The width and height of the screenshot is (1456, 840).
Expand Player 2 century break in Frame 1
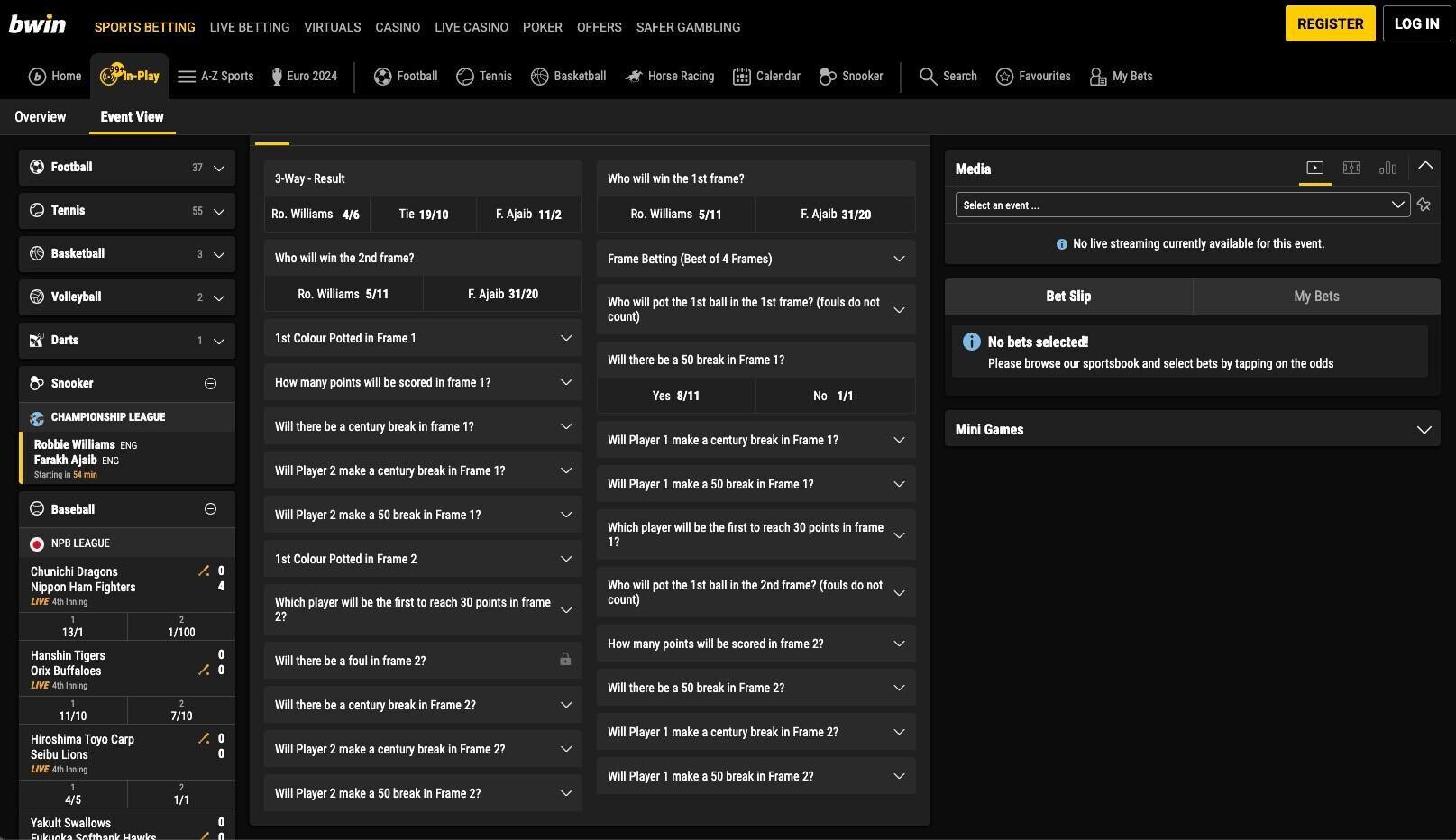(423, 470)
